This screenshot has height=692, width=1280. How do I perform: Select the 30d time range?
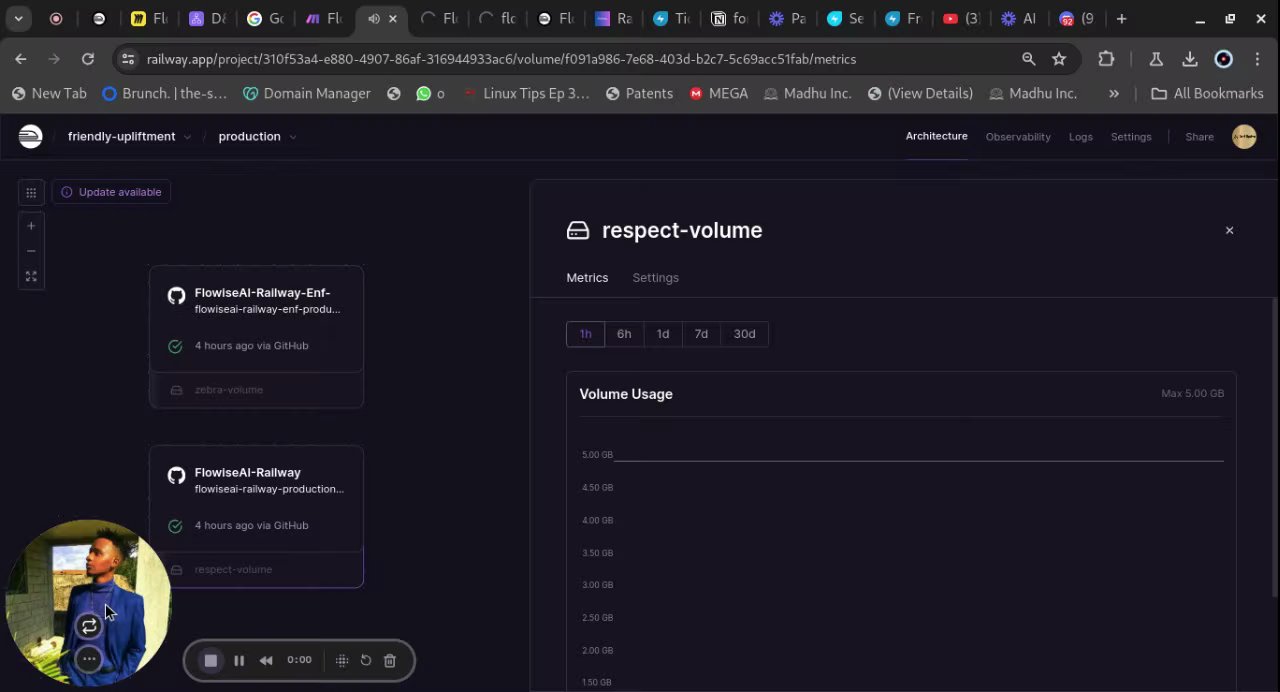(x=744, y=334)
